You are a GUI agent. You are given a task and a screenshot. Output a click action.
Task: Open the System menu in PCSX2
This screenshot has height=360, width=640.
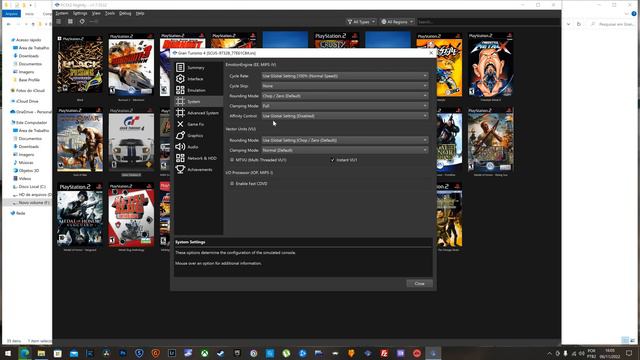(62, 13)
